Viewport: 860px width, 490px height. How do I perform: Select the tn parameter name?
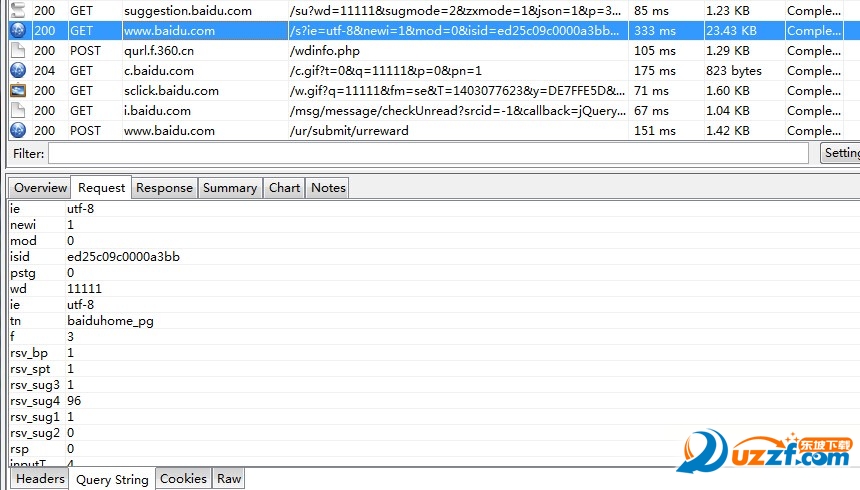click(15, 320)
